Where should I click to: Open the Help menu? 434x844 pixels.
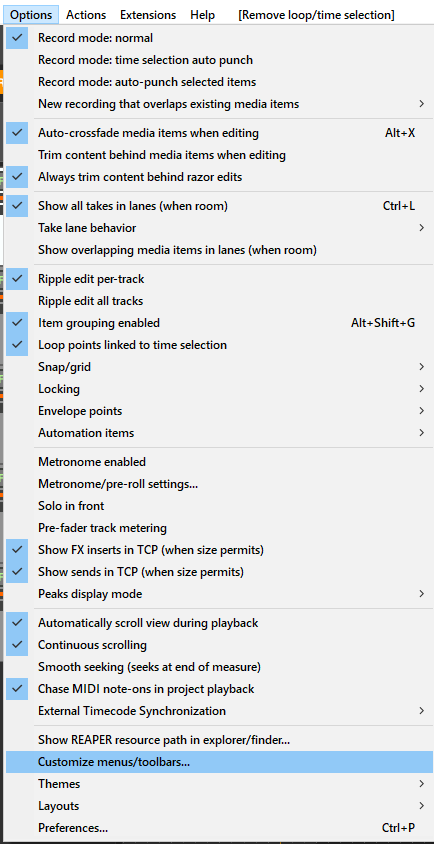pyautogui.click(x=202, y=15)
